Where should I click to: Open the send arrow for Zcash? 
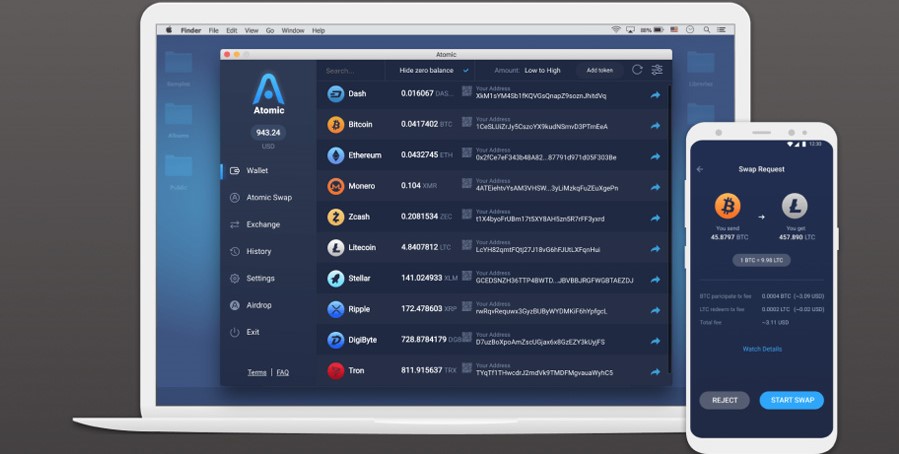click(655, 218)
